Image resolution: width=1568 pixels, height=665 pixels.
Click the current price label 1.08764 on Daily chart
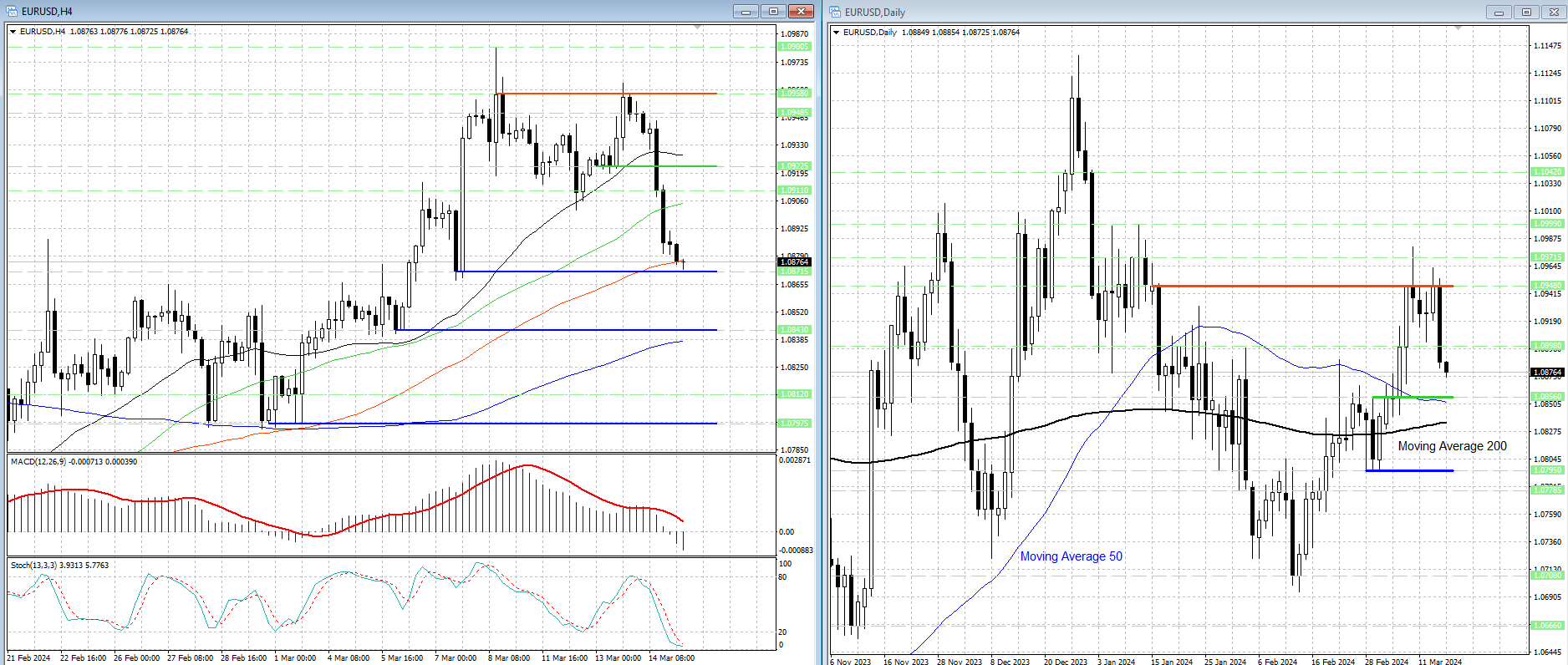(1547, 373)
